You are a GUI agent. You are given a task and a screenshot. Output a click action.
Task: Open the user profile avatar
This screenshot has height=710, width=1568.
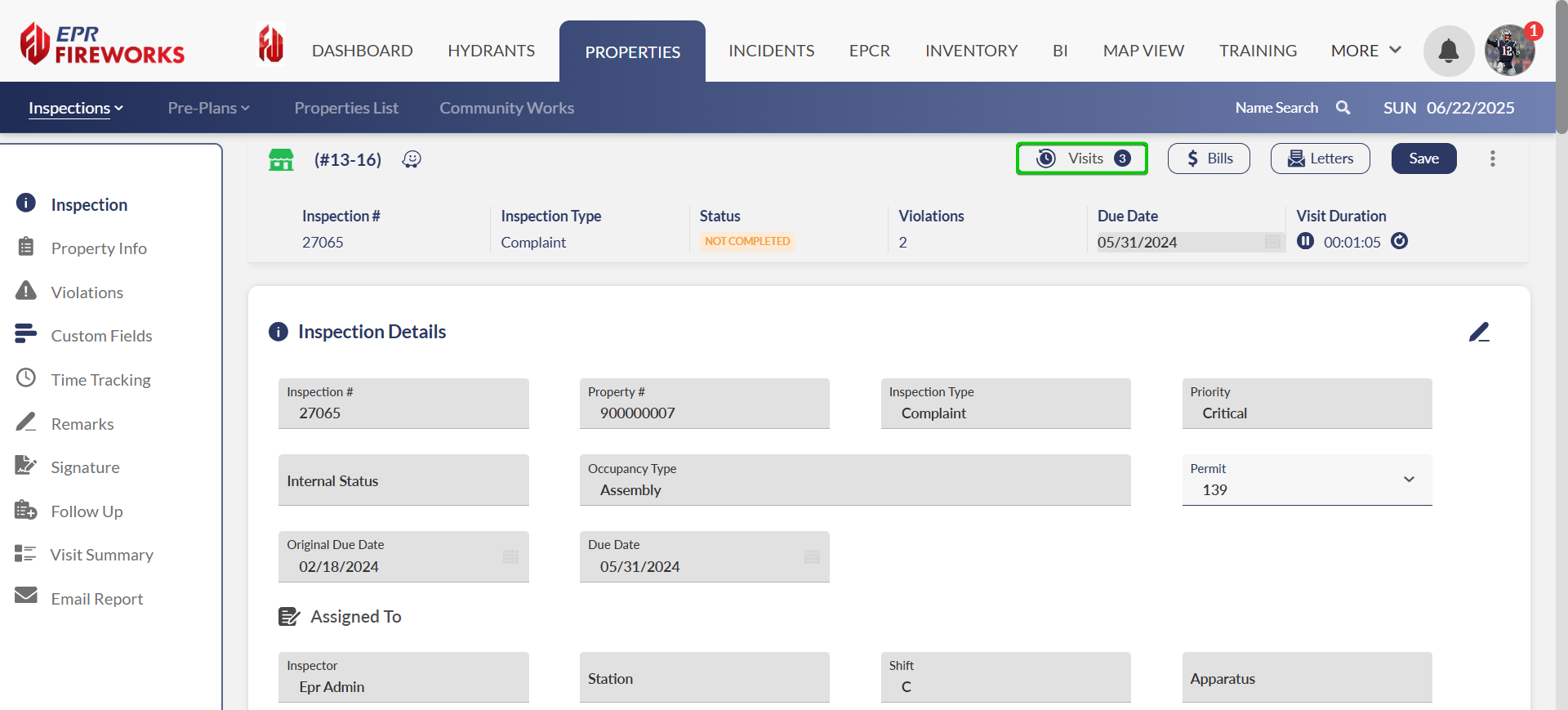coord(1509,51)
